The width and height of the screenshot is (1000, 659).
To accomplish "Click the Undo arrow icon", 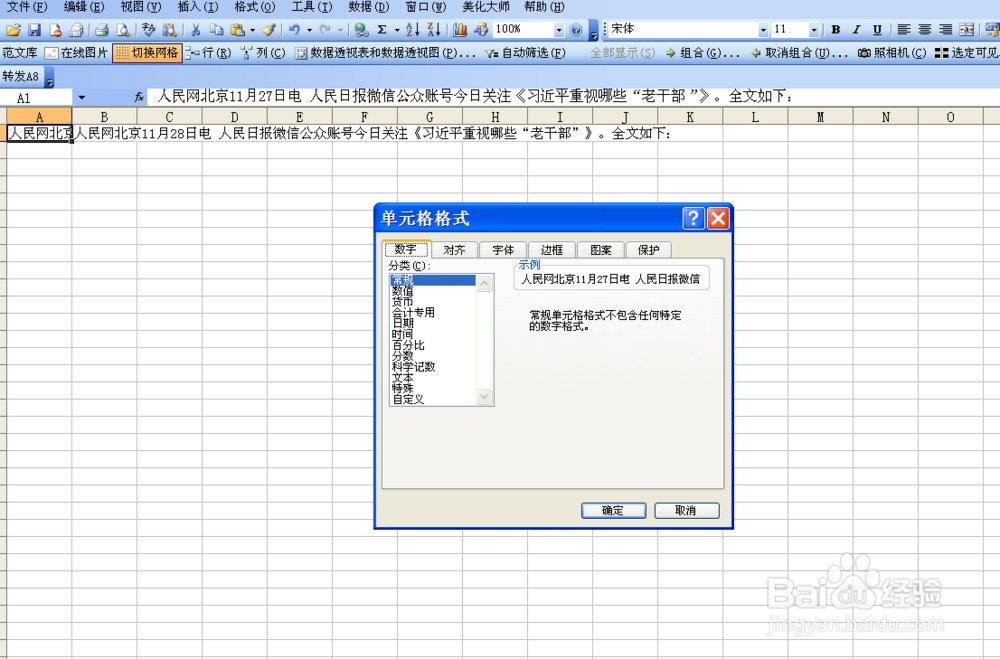I will [296, 31].
